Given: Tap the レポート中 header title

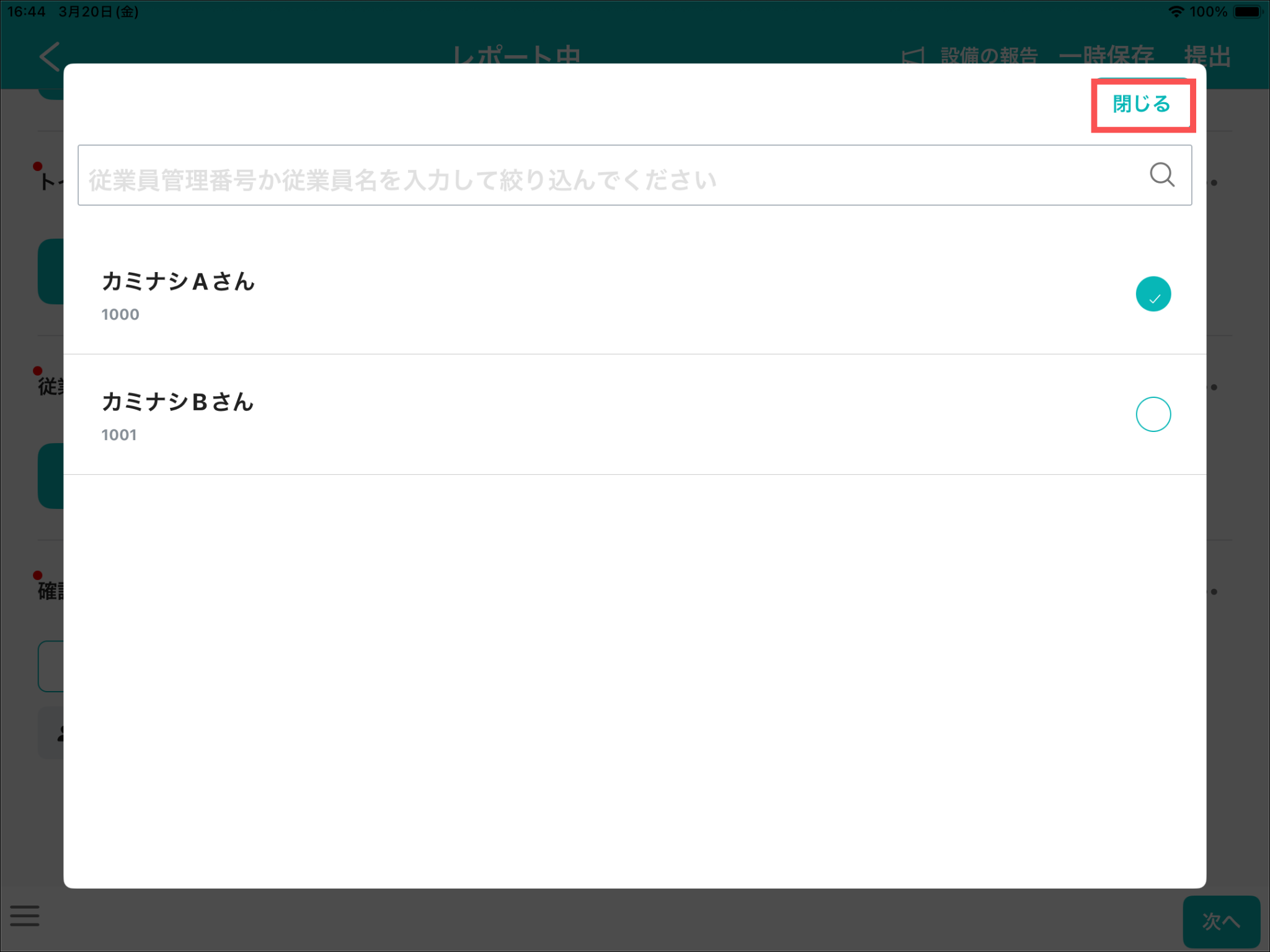Looking at the screenshot, I should (516, 55).
